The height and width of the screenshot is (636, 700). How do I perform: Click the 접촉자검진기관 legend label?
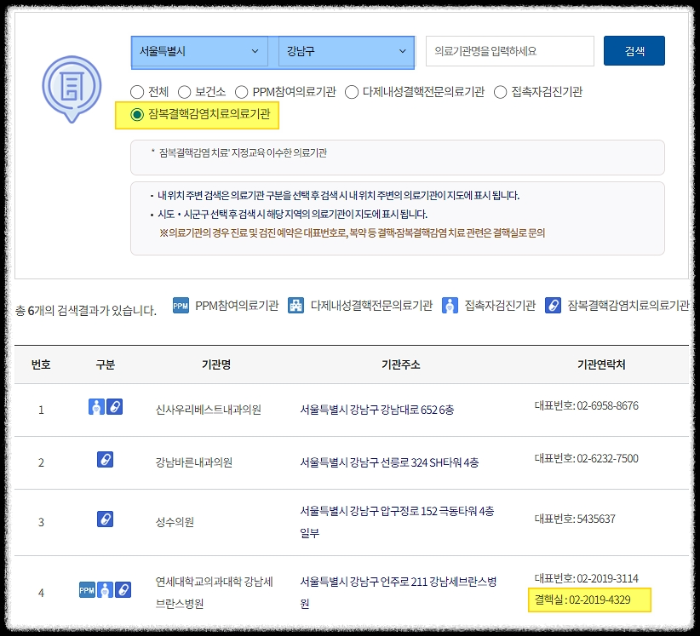(500, 306)
